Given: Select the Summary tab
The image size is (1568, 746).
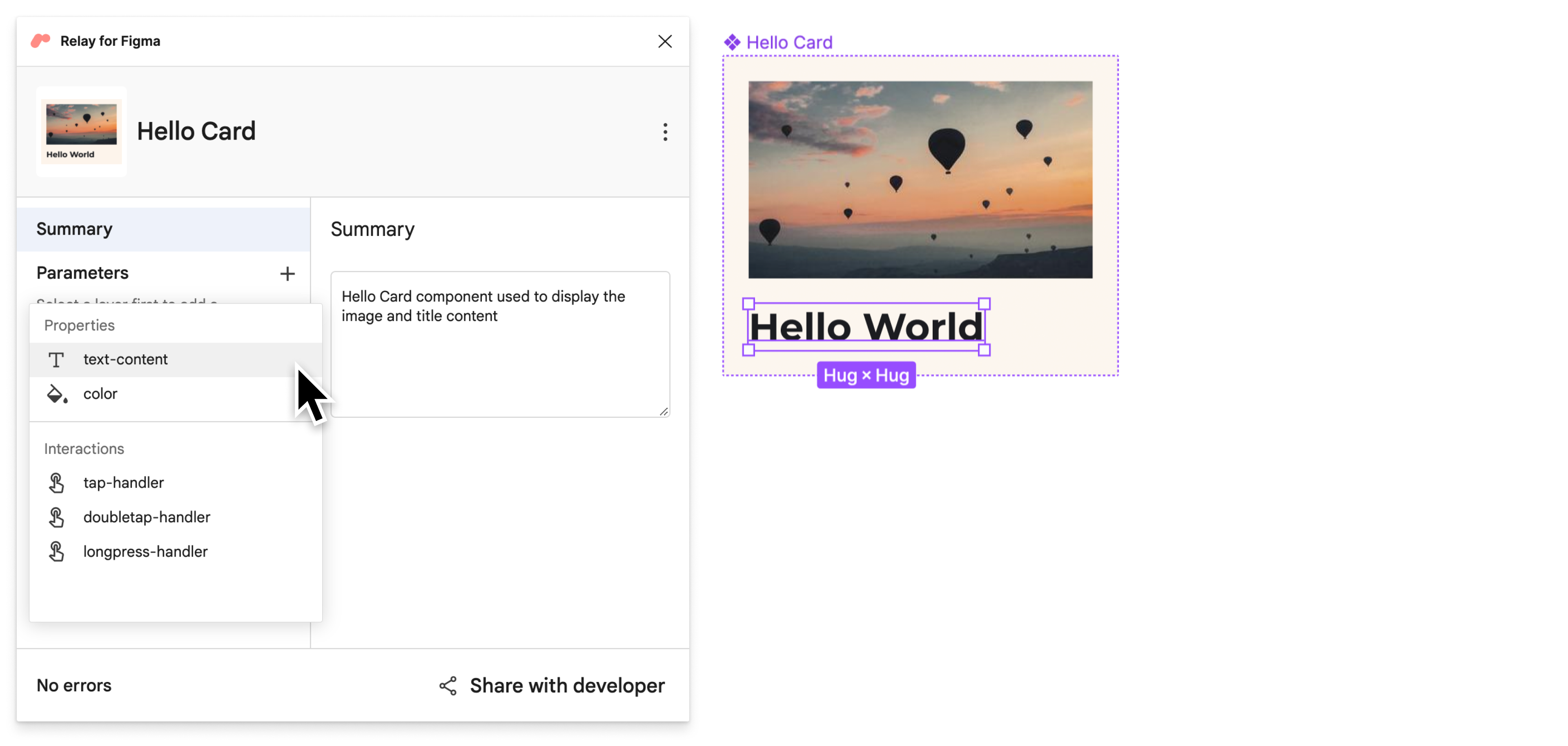Looking at the screenshot, I should click(x=74, y=228).
